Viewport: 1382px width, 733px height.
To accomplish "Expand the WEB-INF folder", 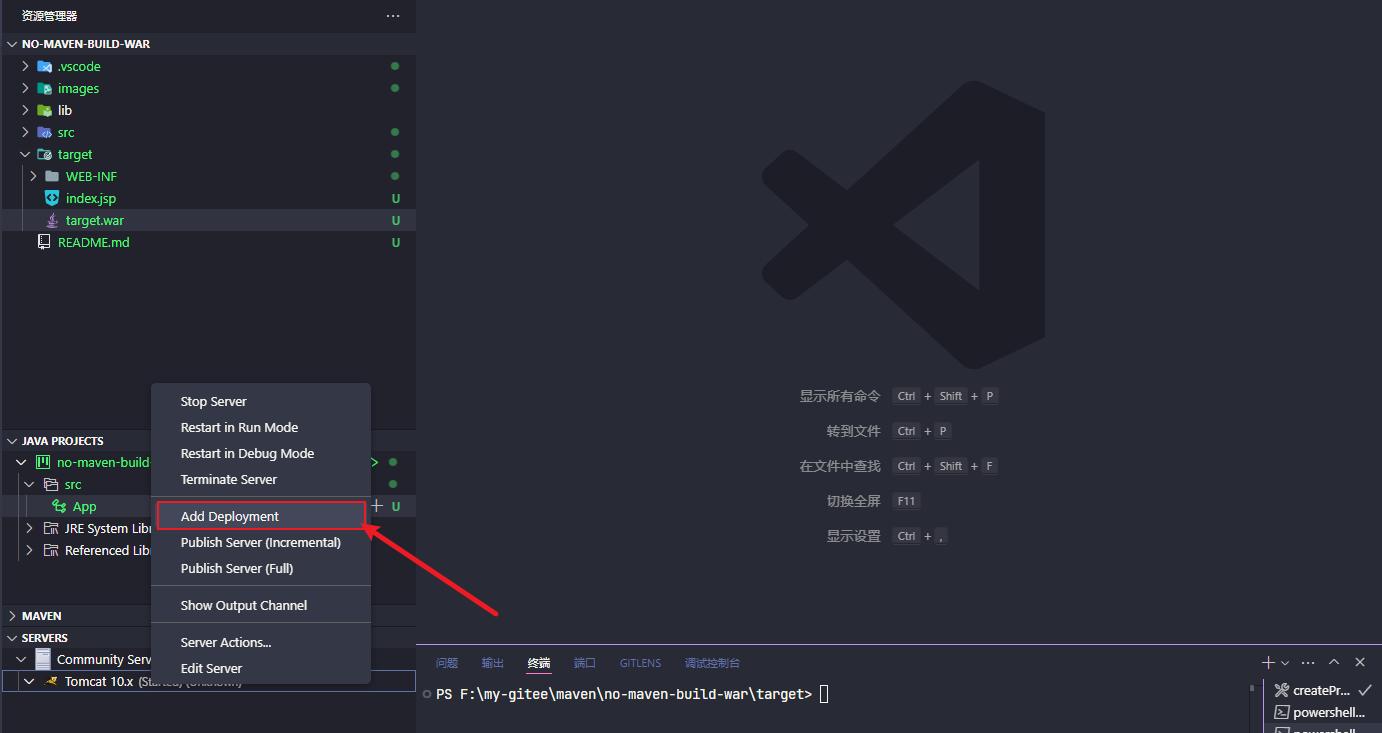I will (x=34, y=176).
